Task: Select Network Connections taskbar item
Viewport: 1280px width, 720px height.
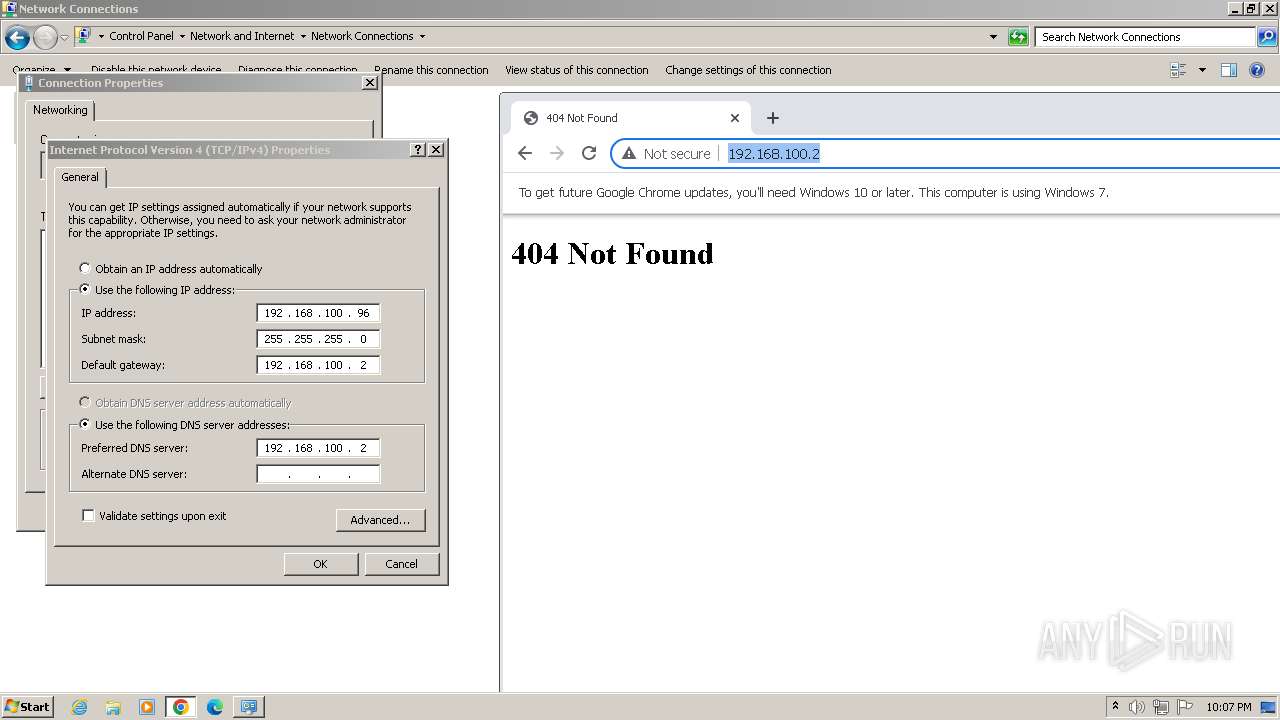Action: tap(249, 707)
